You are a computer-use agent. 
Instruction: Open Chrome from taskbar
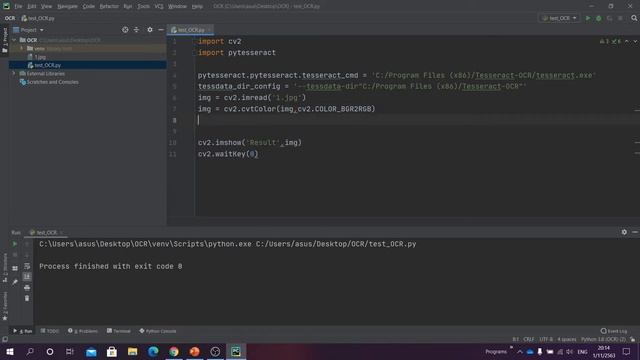pyautogui.click(x=174, y=351)
